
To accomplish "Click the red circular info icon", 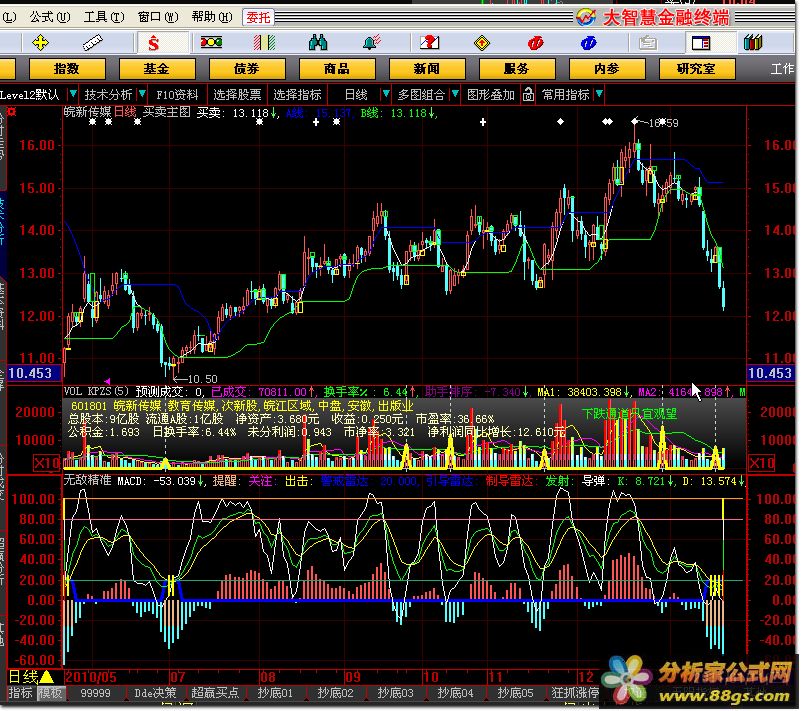I will (535, 43).
